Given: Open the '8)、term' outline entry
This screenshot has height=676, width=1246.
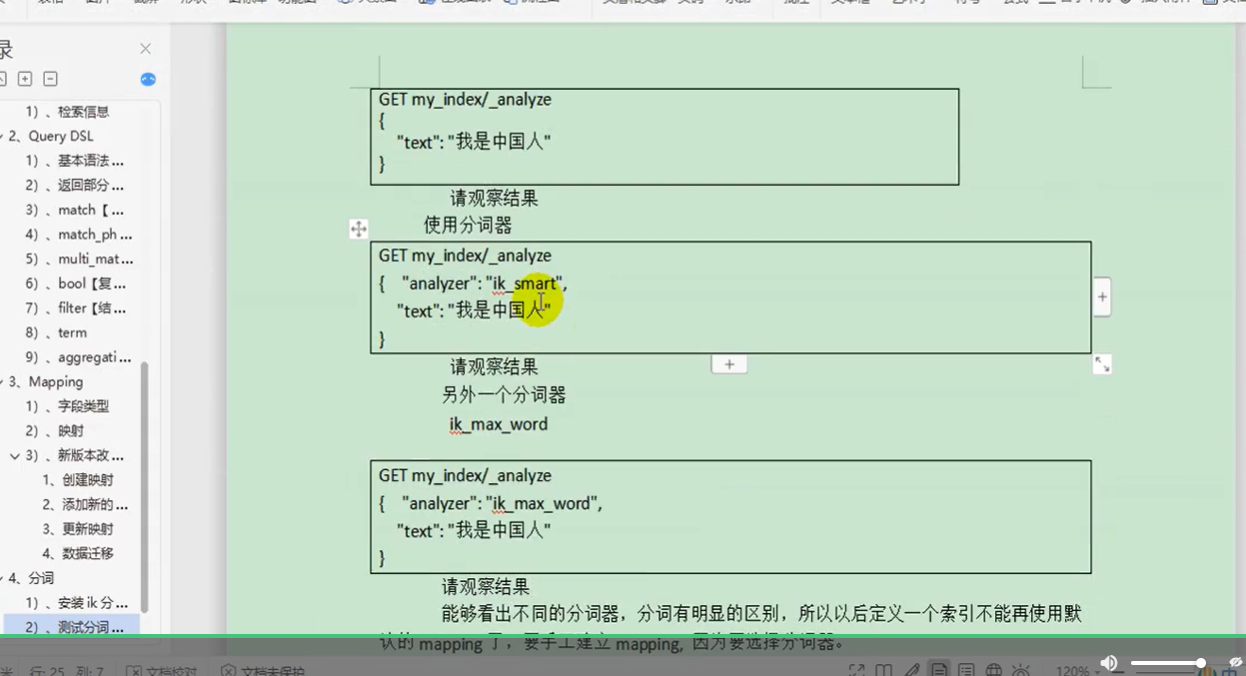Looking at the screenshot, I should [x=56, y=332].
